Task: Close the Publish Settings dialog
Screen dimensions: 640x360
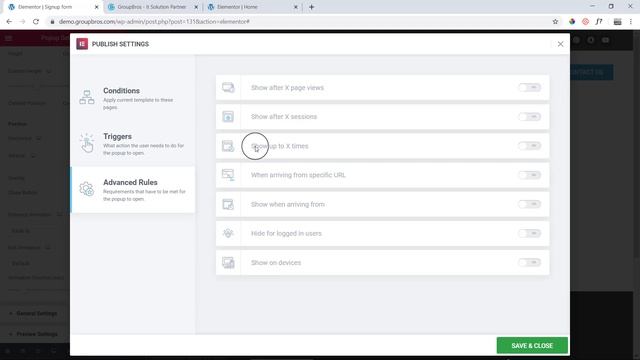Action: [x=560, y=44]
